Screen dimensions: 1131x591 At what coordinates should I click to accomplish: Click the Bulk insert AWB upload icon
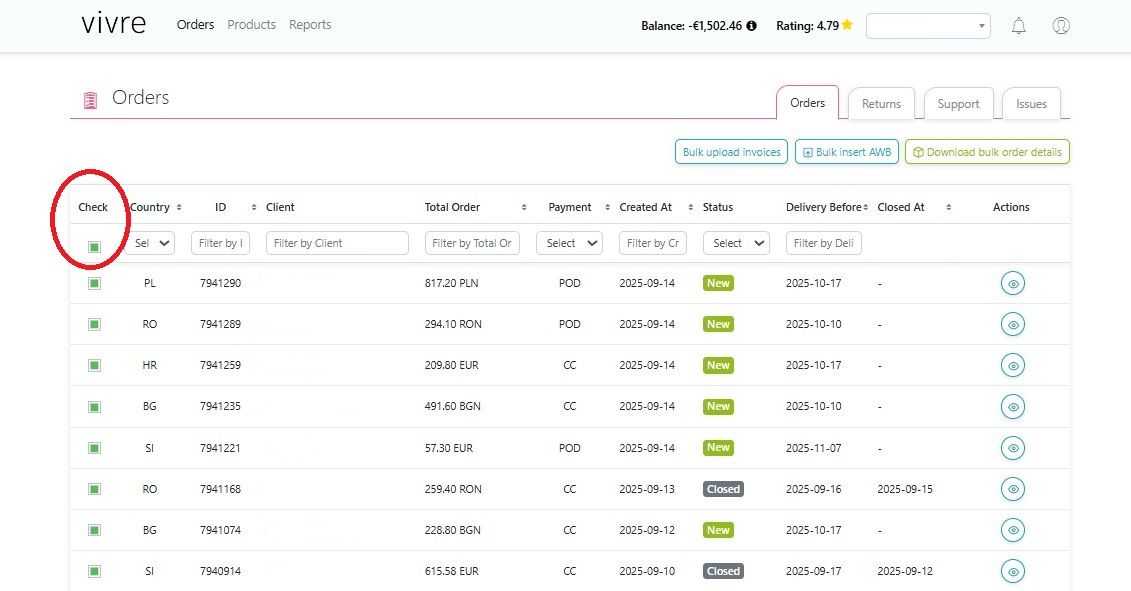806,152
